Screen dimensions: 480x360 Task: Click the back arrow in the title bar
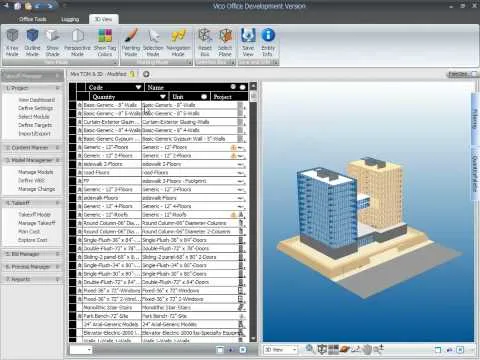tap(6, 6)
